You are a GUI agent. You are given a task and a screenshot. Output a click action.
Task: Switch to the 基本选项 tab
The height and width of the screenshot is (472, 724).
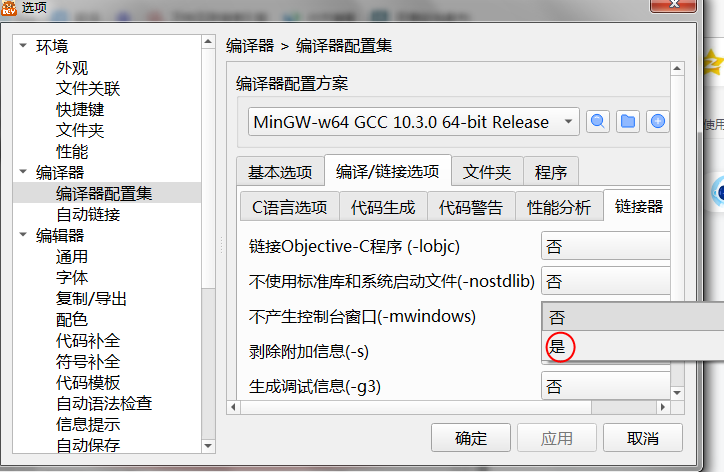coord(280,172)
